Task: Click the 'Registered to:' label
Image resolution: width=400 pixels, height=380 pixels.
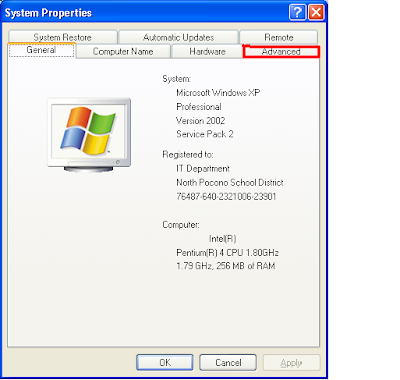Action: coord(188,155)
